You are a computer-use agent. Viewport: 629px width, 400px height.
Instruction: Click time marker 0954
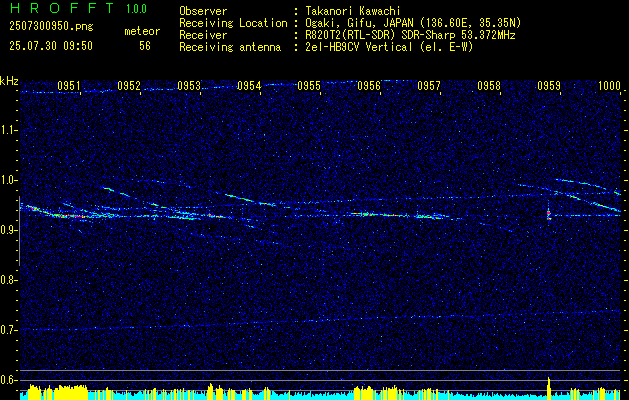pos(249,85)
